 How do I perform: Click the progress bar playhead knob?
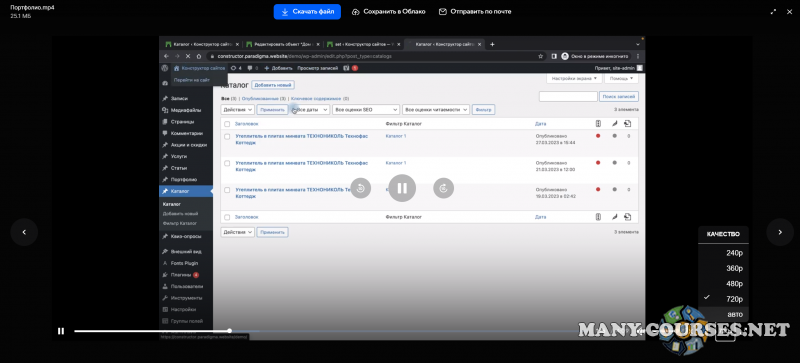(x=230, y=331)
